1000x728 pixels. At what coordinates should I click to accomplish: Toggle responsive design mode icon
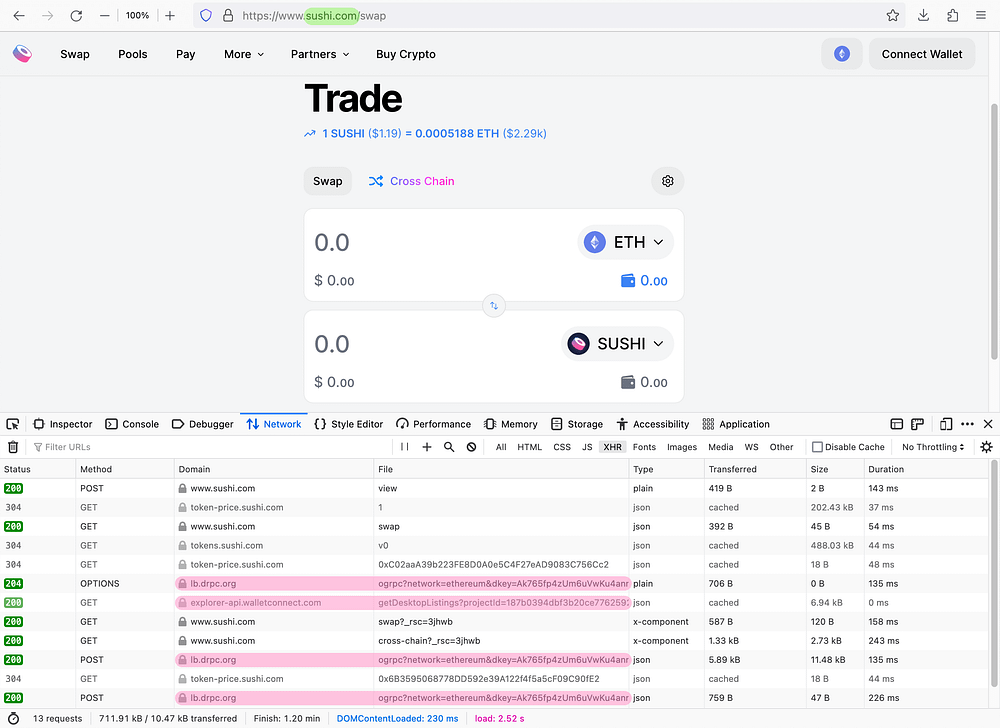946,424
